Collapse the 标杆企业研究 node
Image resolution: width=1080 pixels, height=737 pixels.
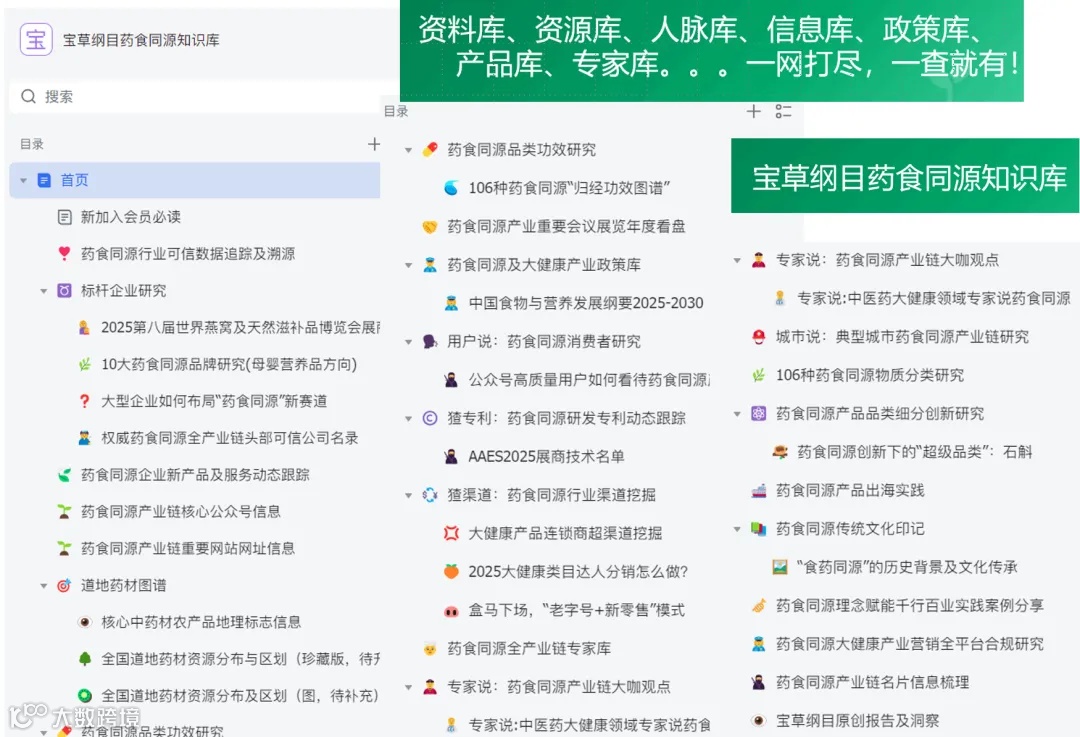(x=43, y=291)
